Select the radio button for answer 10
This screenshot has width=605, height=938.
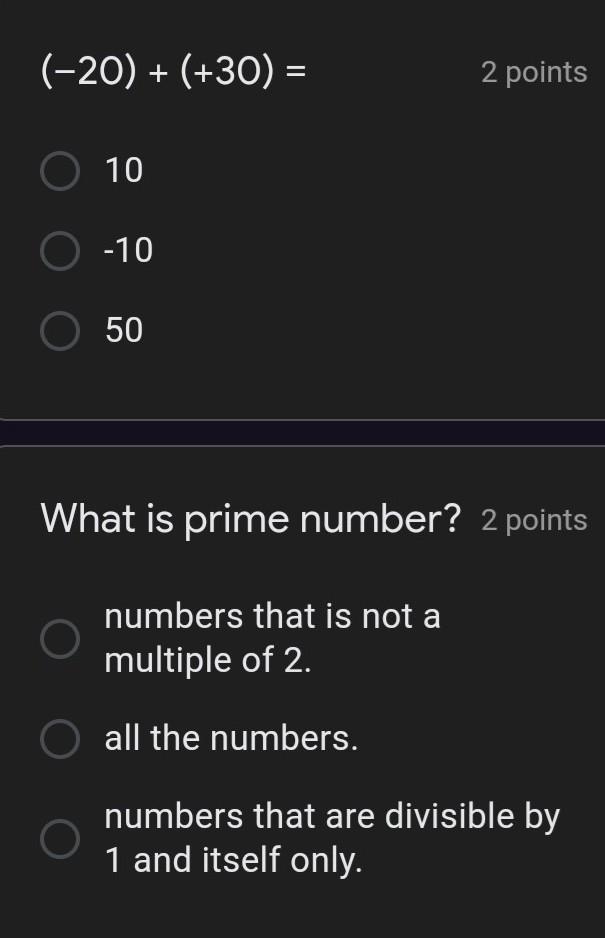pyautogui.click(x=60, y=171)
